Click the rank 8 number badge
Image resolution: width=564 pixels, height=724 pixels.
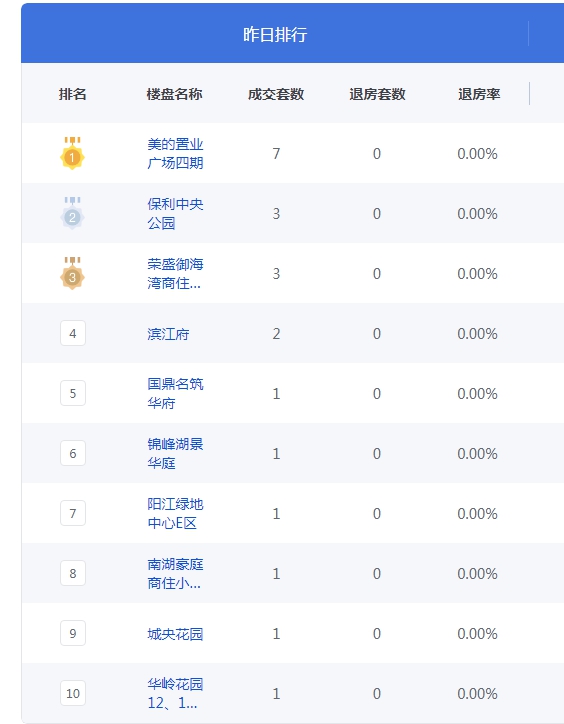(73, 573)
